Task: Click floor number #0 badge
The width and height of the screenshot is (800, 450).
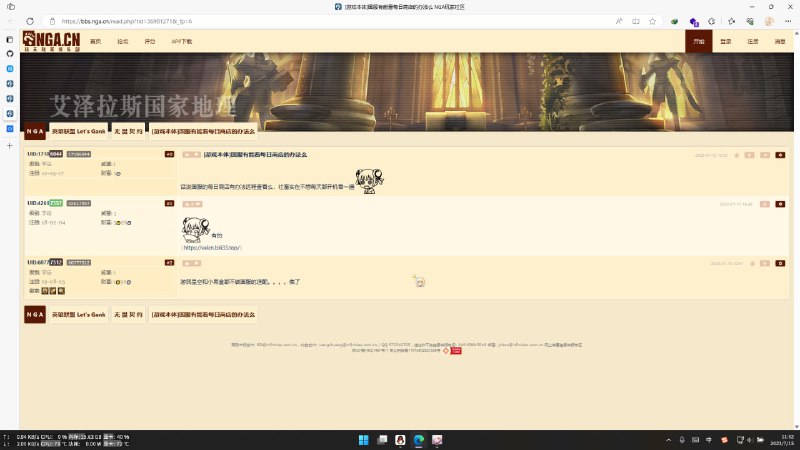Action: [169, 154]
